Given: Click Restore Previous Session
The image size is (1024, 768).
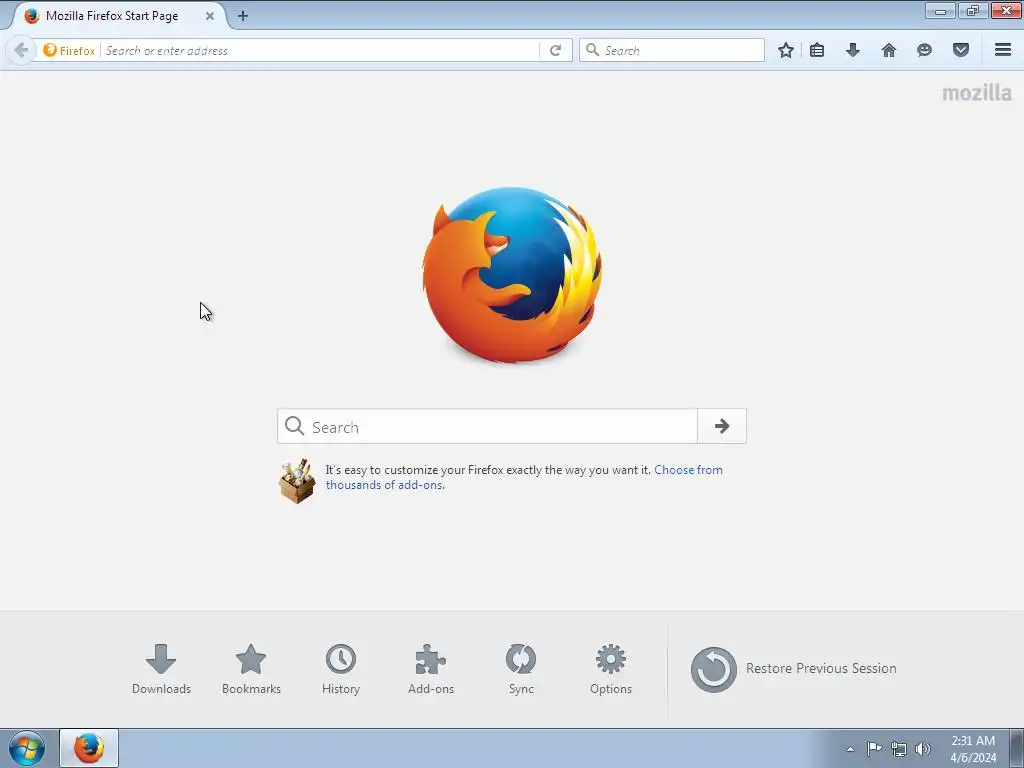Looking at the screenshot, I should tap(793, 669).
